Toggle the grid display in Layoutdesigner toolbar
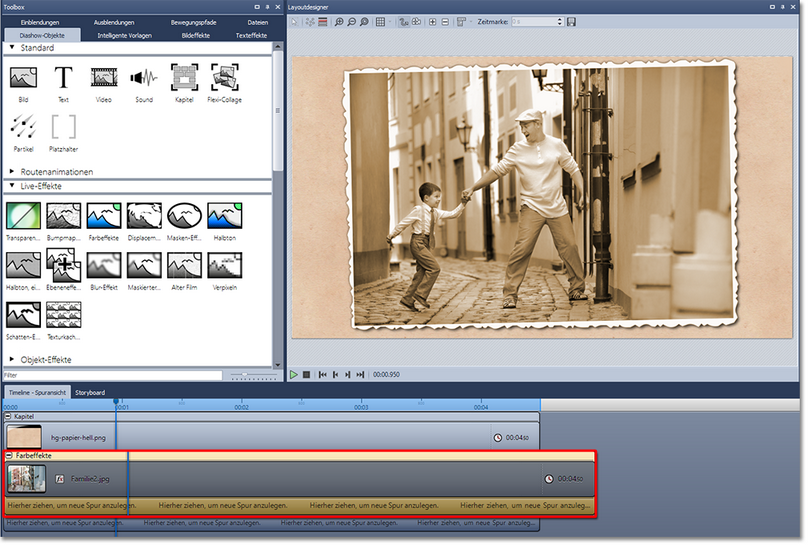 pyautogui.click(x=380, y=21)
